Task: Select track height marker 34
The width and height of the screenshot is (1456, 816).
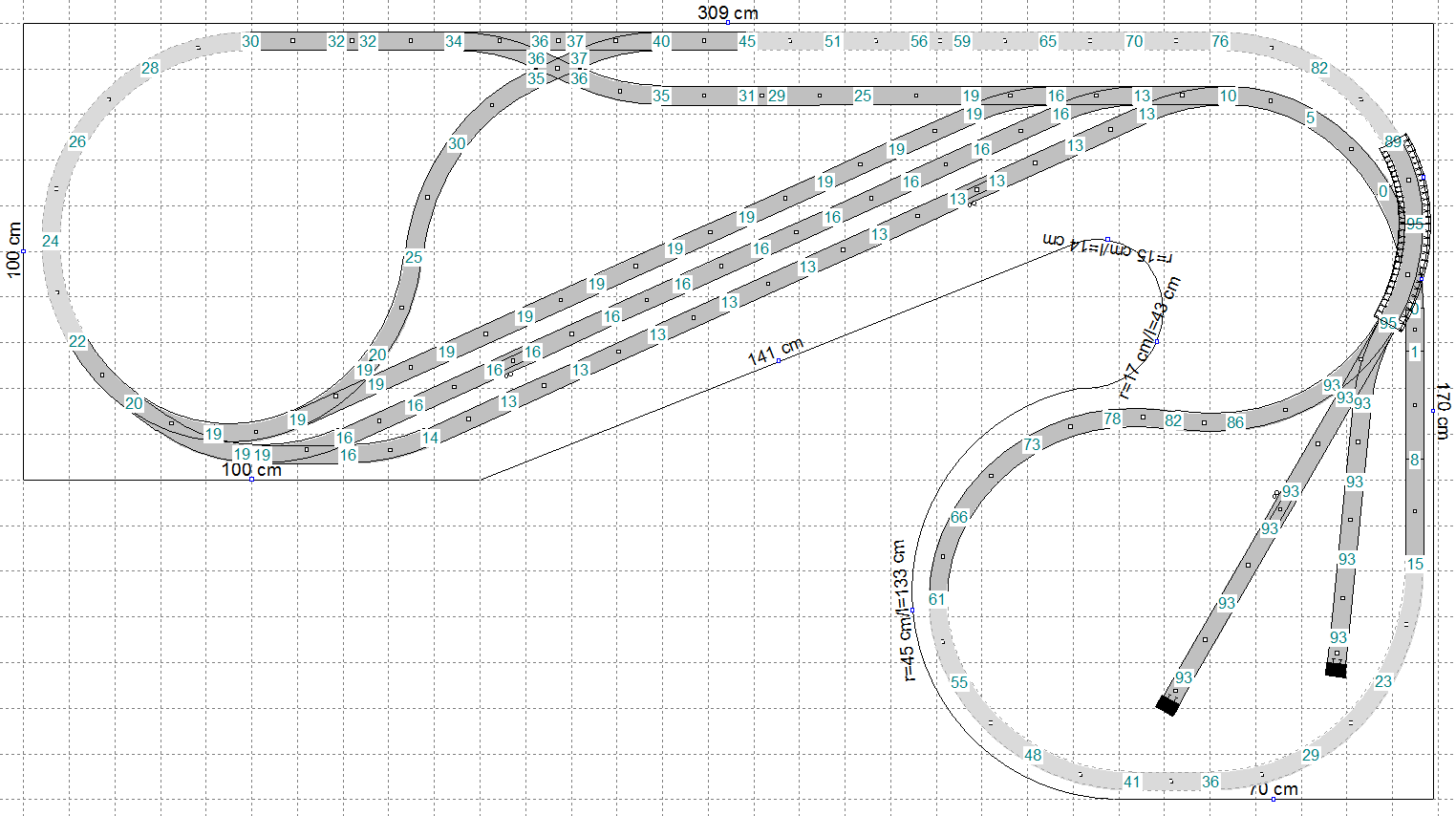Action: [454, 41]
